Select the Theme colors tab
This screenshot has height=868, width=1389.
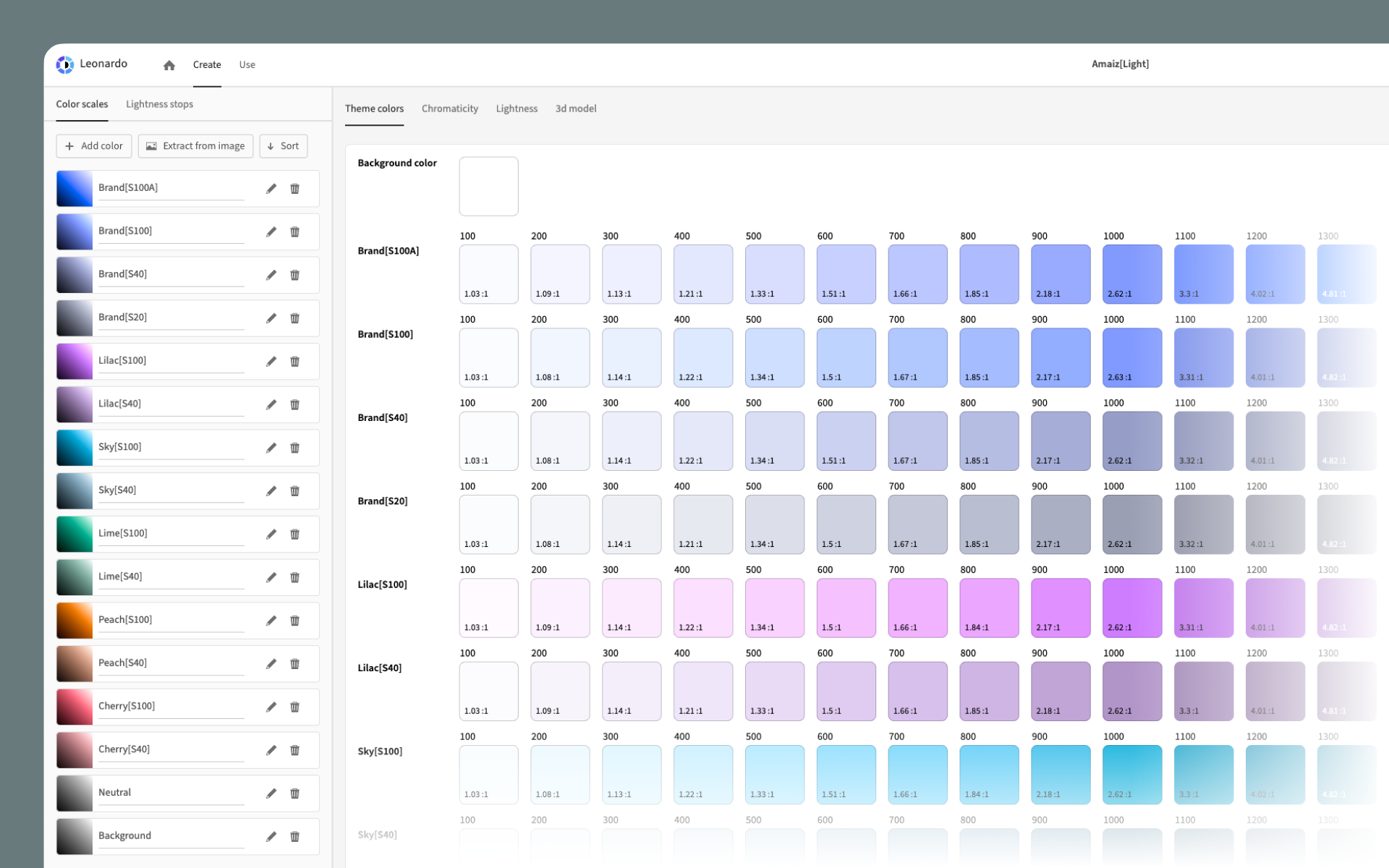coord(374,109)
